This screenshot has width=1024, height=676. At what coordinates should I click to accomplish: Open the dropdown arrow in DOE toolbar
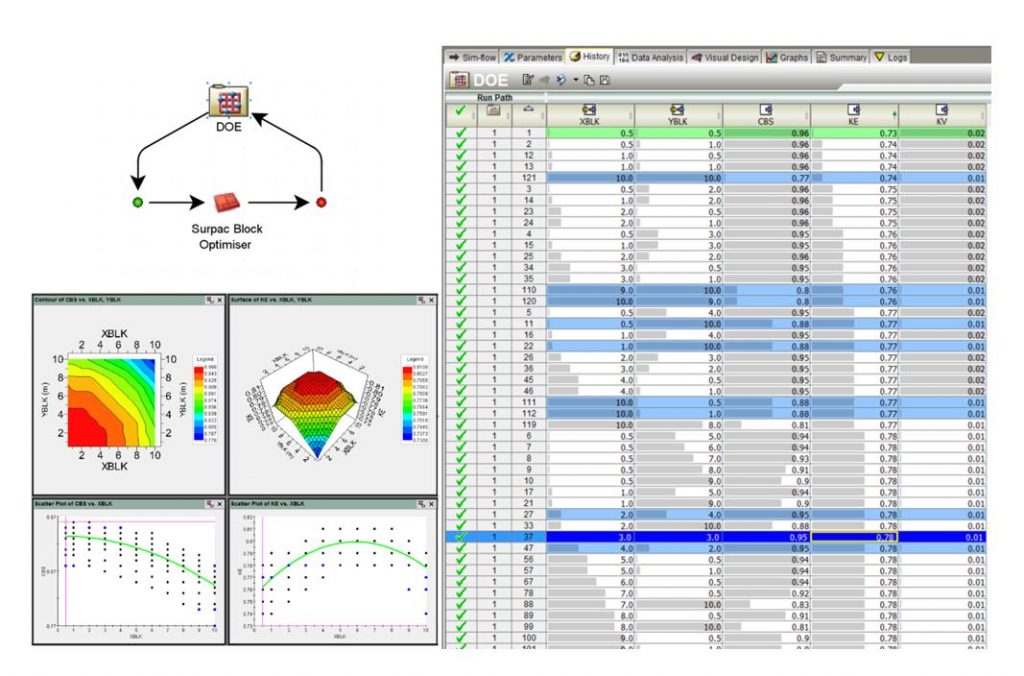click(576, 80)
